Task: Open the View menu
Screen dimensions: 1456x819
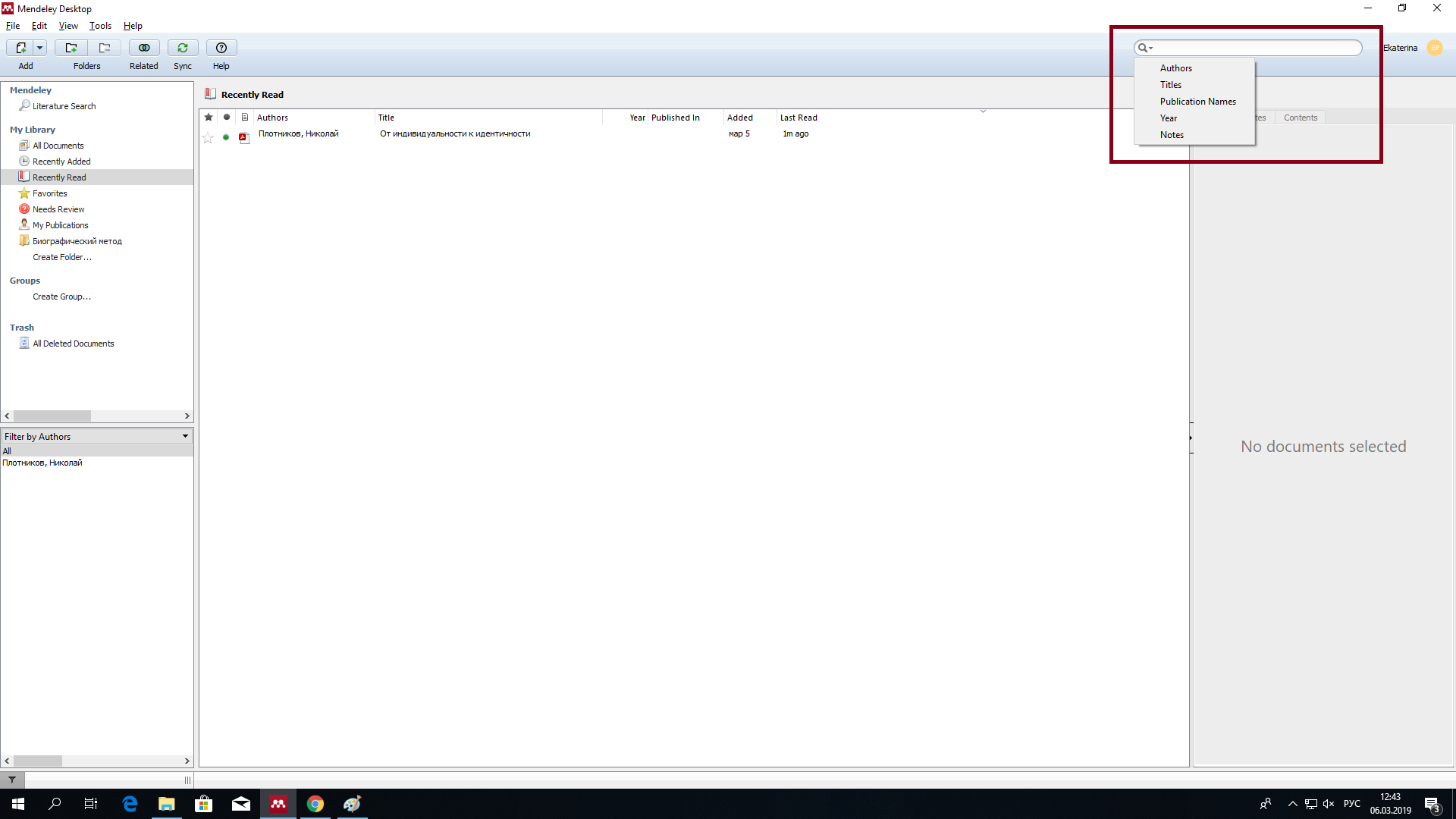Action: tap(68, 26)
